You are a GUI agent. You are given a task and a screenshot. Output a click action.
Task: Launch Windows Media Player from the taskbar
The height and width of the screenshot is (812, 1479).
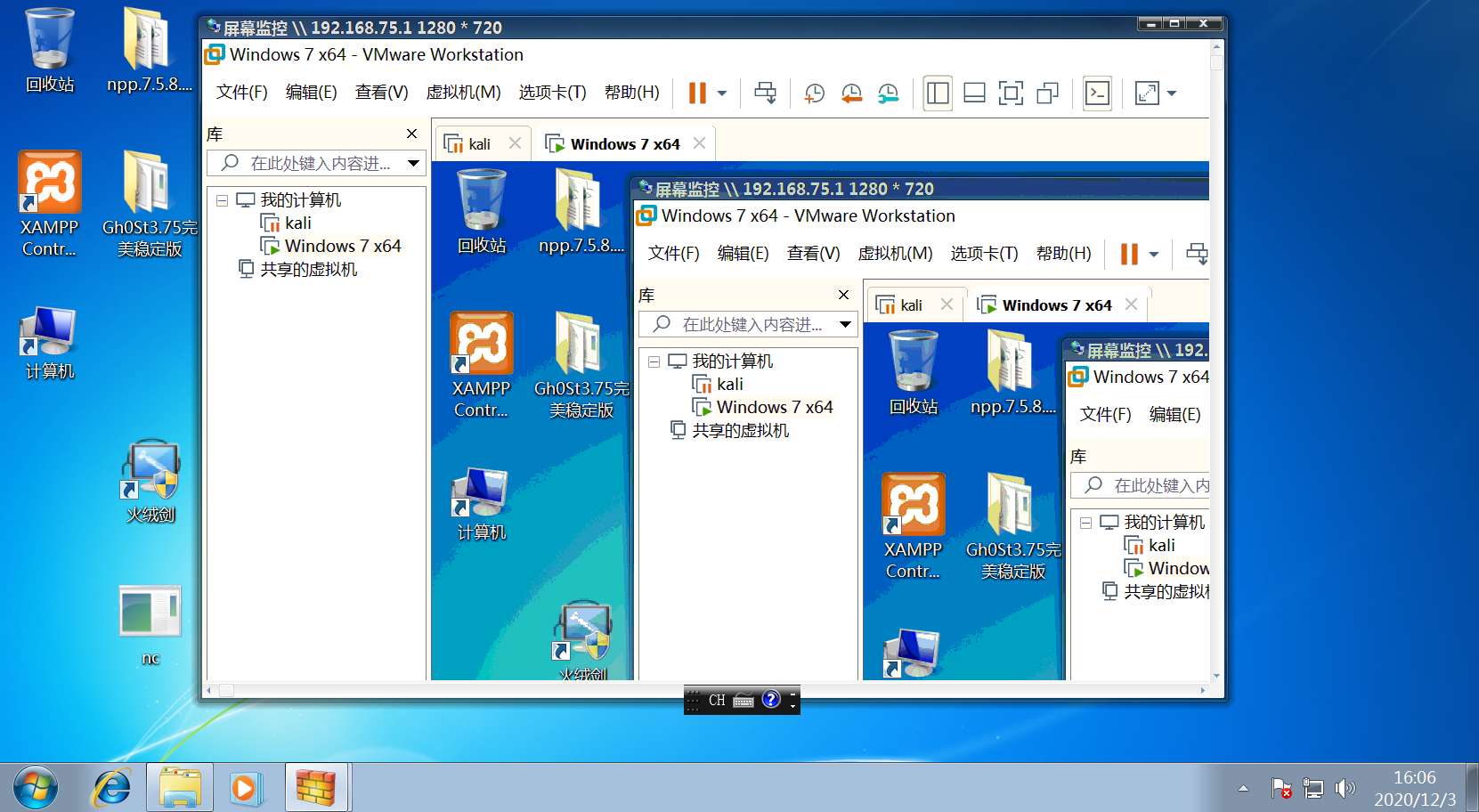247,788
